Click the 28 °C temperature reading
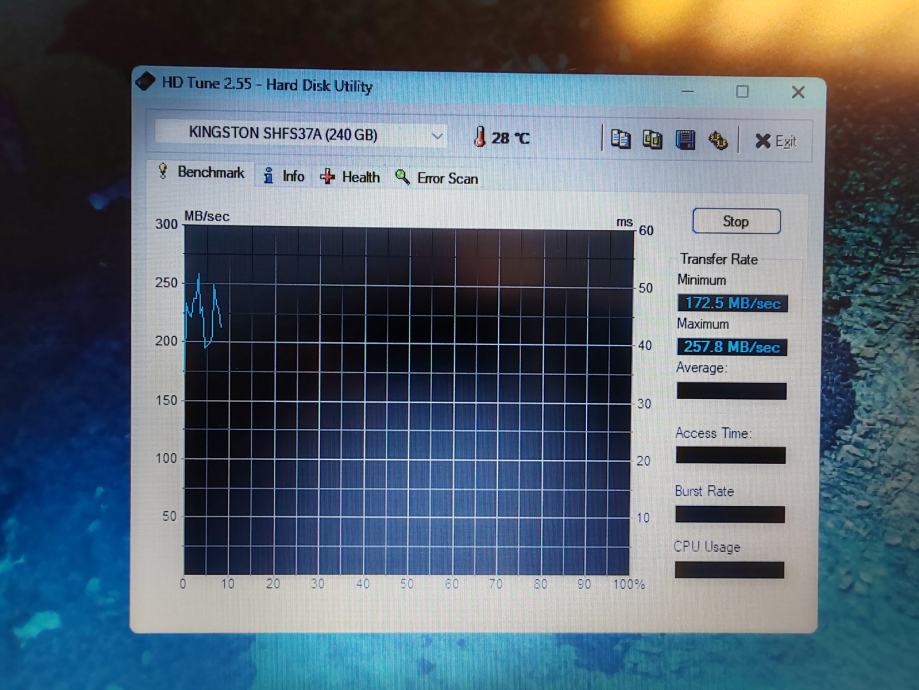 (510, 138)
